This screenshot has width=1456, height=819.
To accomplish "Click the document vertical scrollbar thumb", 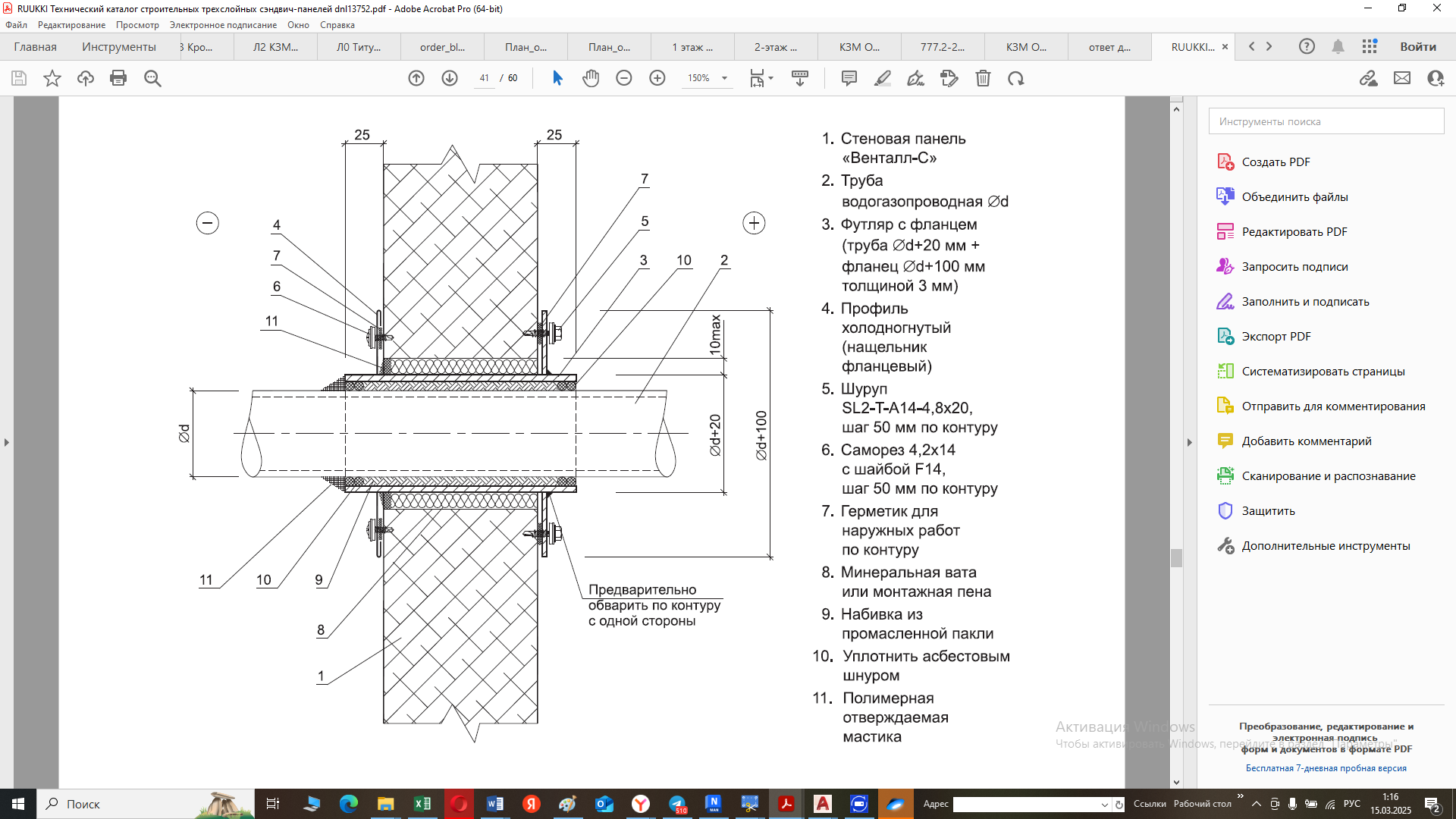I will click(x=1176, y=558).
